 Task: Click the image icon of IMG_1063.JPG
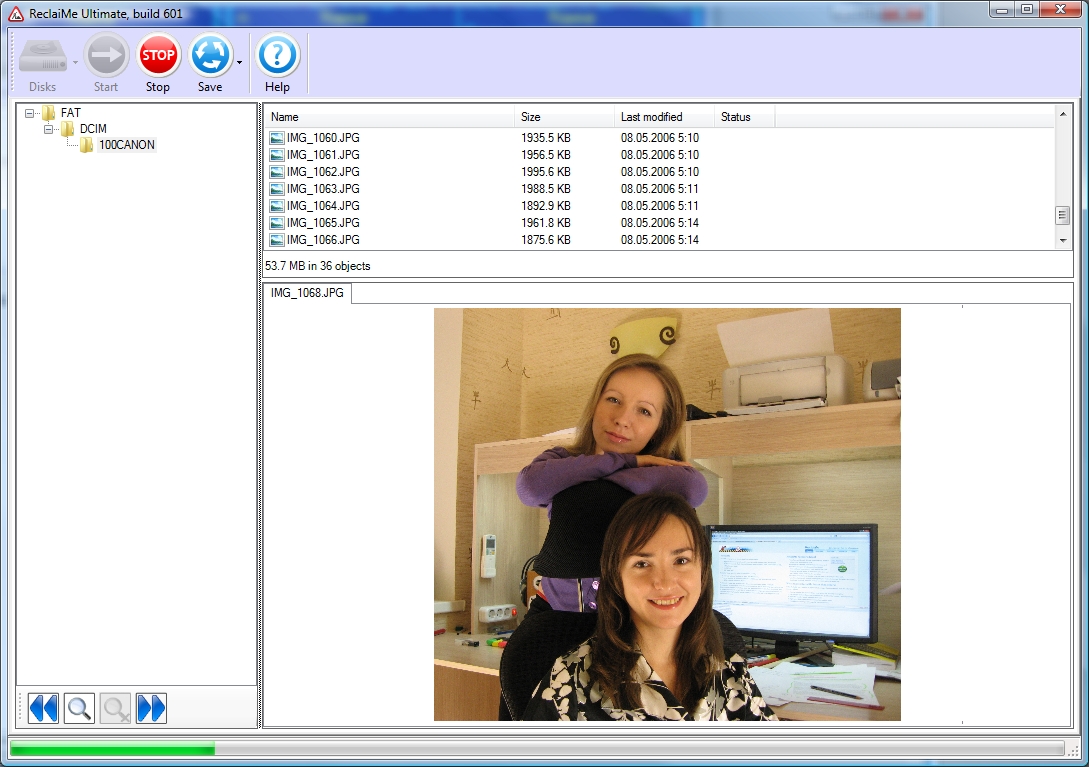(x=277, y=189)
